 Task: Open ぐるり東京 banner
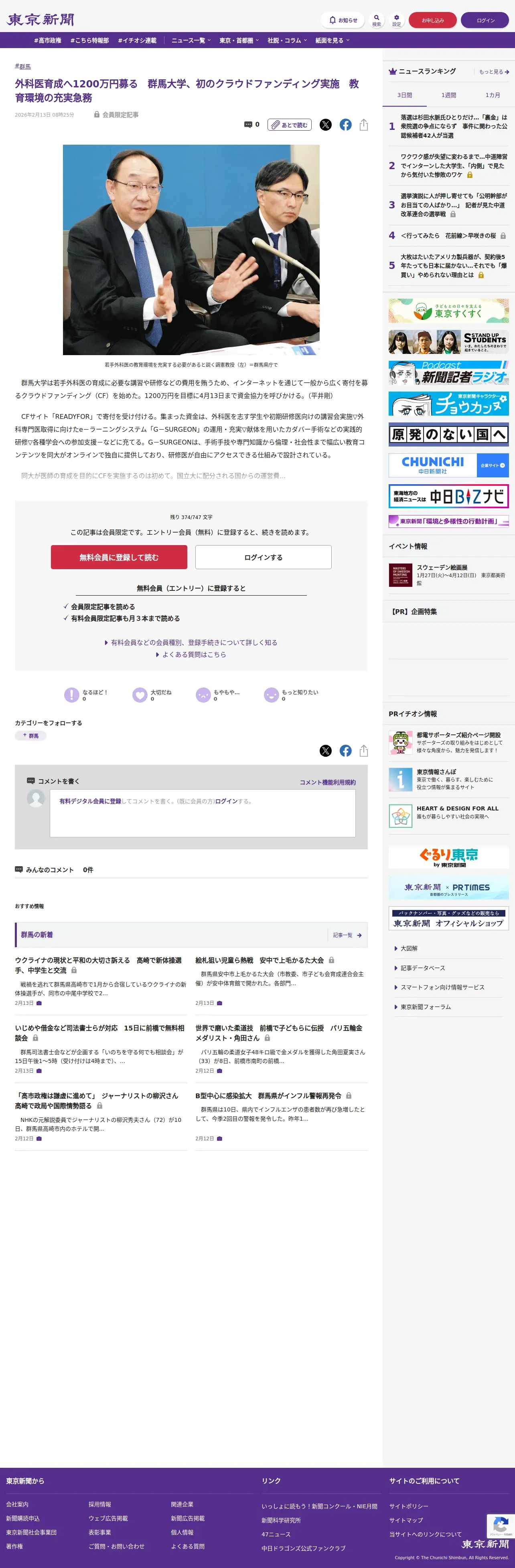pos(448,858)
